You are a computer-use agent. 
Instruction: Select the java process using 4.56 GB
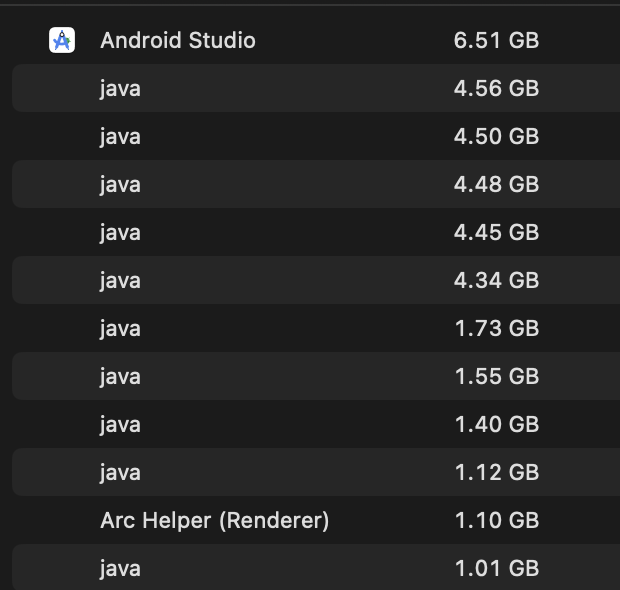120,89
